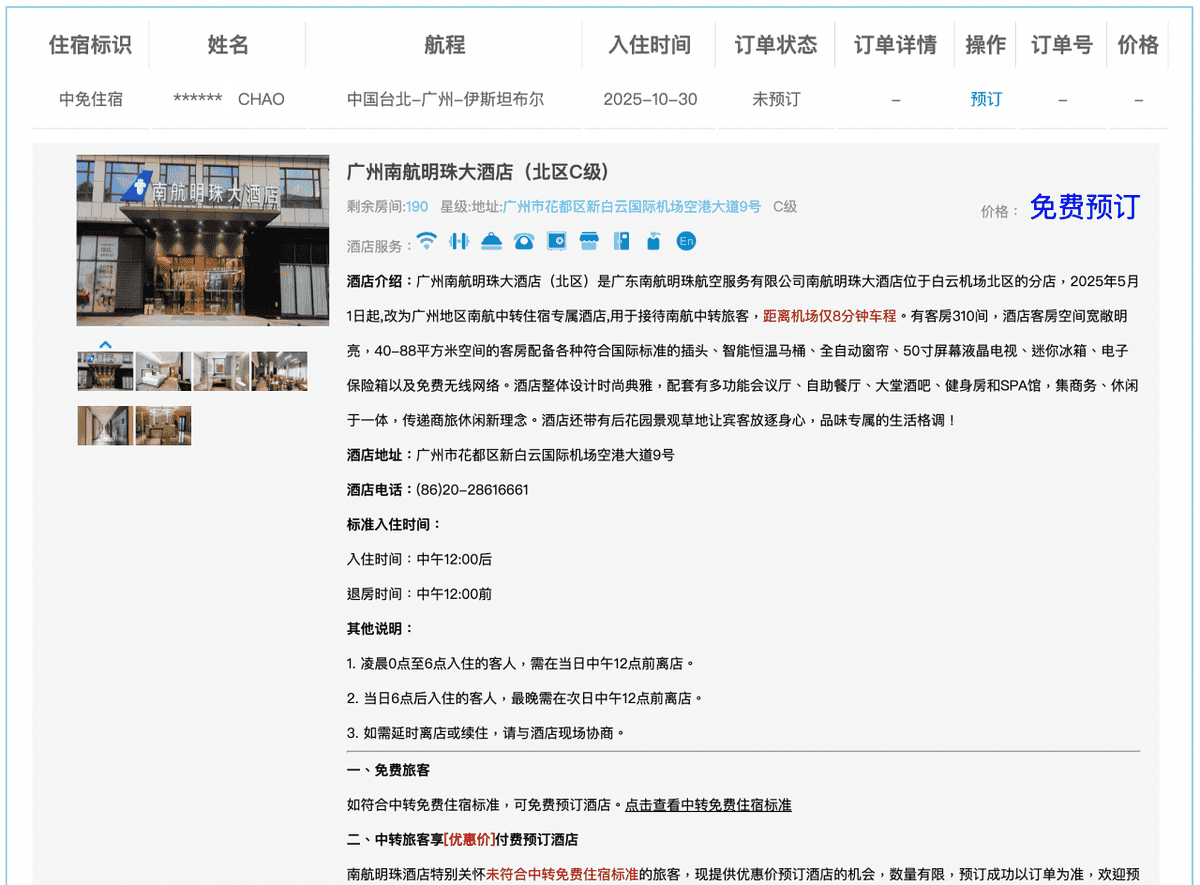Click the gym dumbbell service icon
The width and height of the screenshot is (1200, 885).
459,241
